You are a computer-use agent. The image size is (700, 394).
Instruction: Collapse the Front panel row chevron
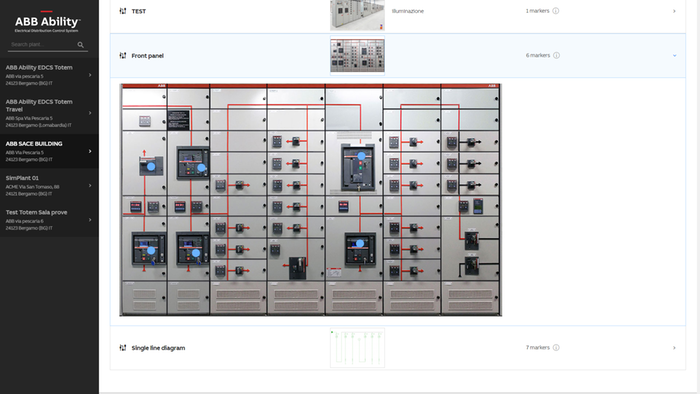675,55
